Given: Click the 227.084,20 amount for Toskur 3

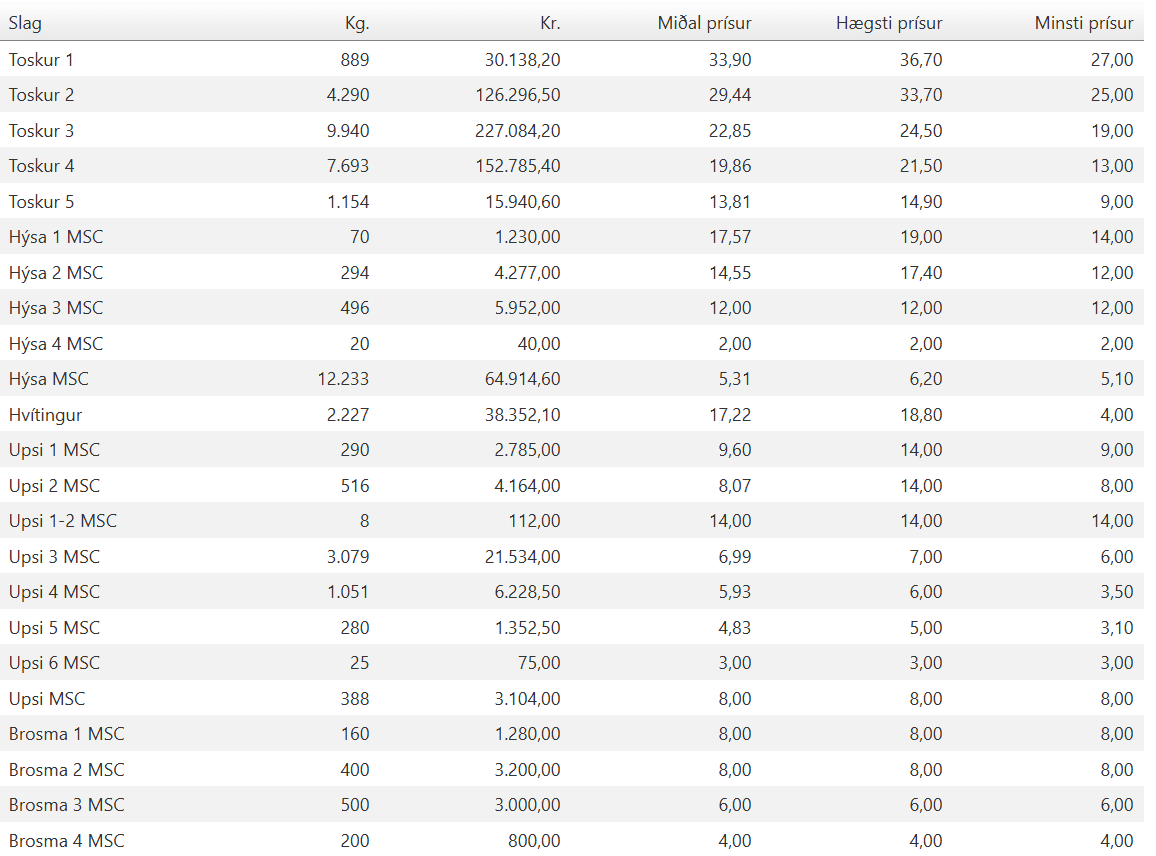Looking at the screenshot, I should click(x=518, y=131).
